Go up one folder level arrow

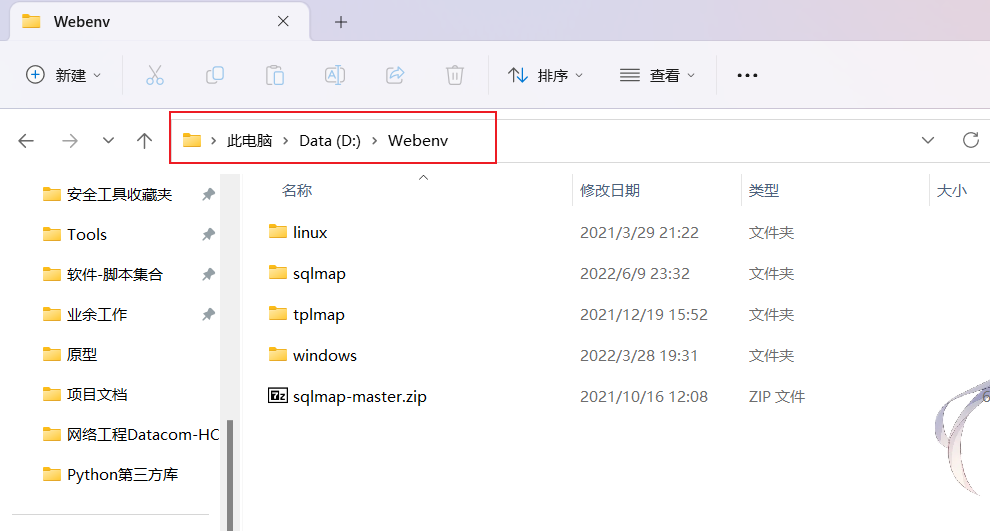coord(145,141)
